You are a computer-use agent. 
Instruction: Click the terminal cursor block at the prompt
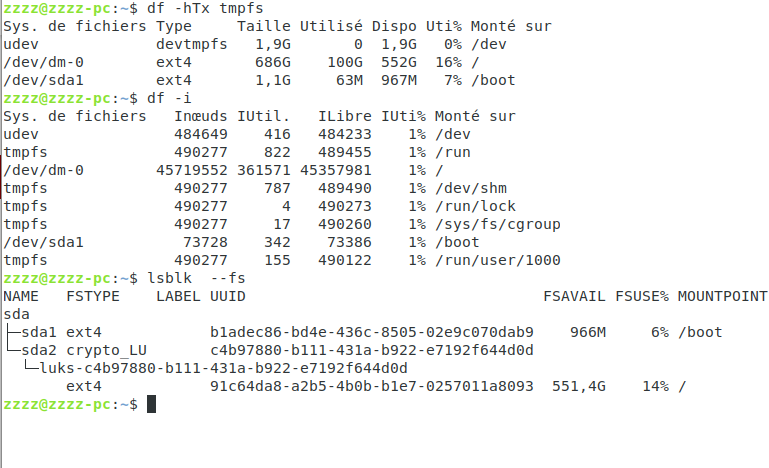152,404
